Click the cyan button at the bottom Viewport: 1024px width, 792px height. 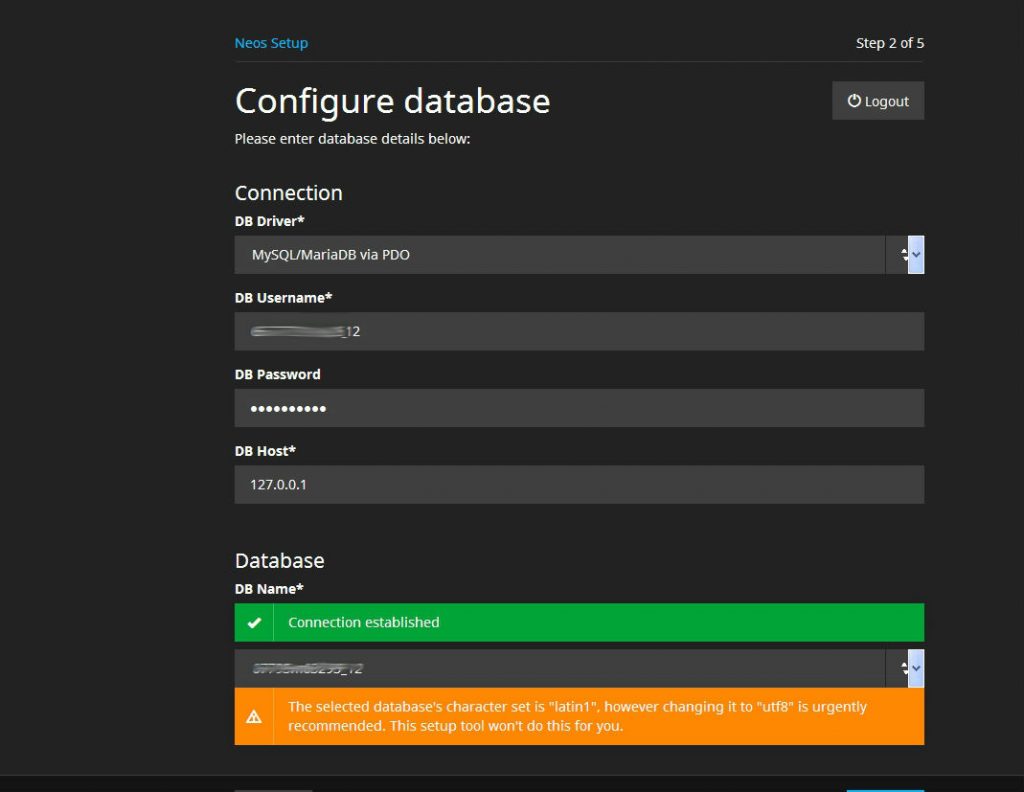click(884, 788)
